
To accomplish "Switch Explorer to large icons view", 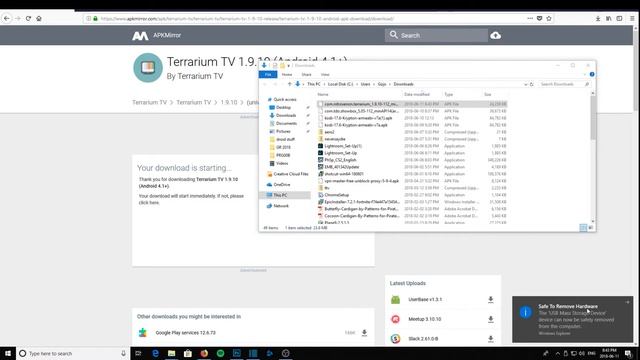I will point(591,228).
